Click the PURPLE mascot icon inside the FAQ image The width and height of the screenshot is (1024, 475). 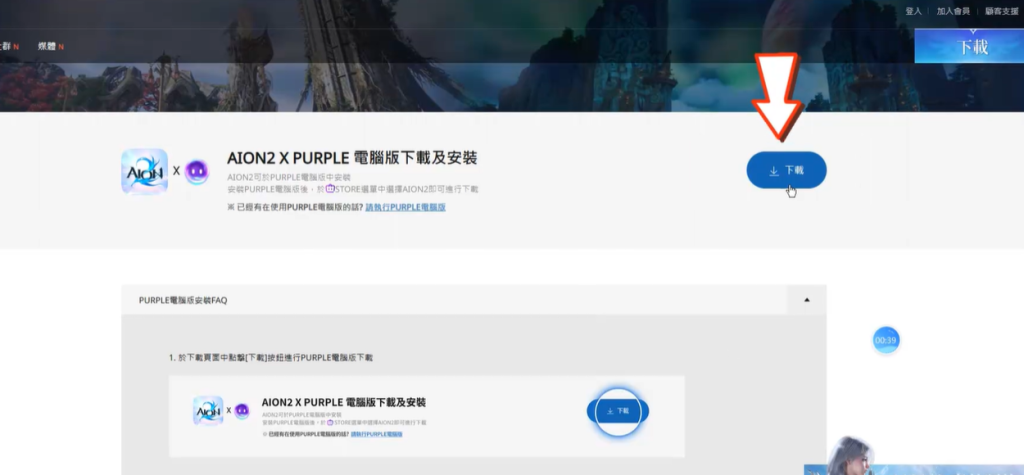[242, 410]
